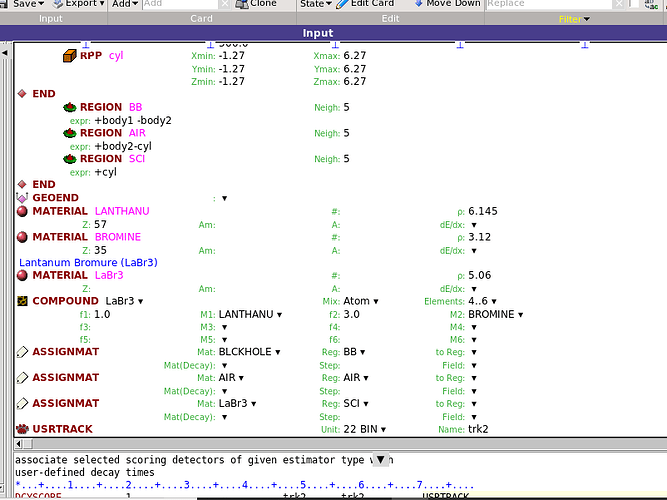The width and height of the screenshot is (667, 500).
Task: Select the USRTRACK card icon
Action: (22, 429)
